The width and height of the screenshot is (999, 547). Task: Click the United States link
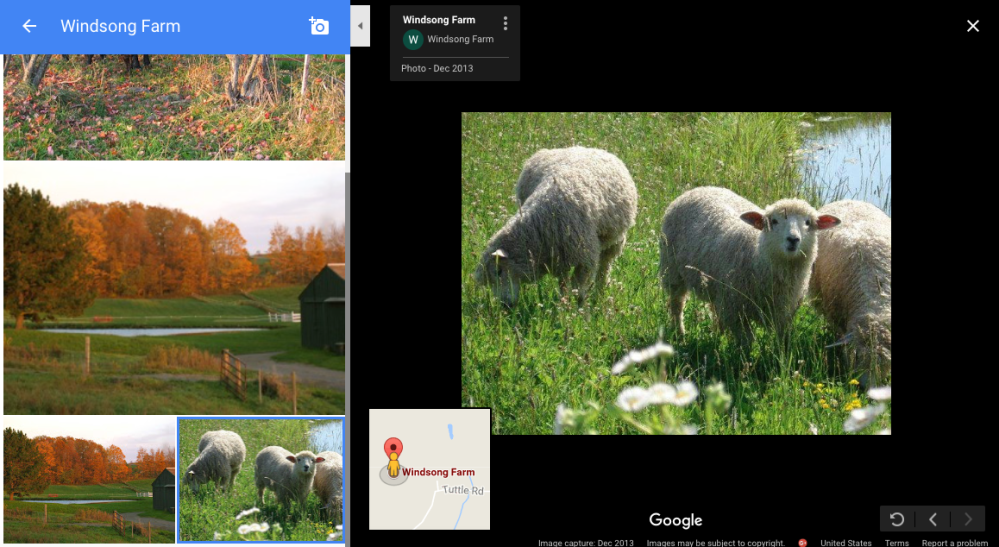[x=845, y=543]
